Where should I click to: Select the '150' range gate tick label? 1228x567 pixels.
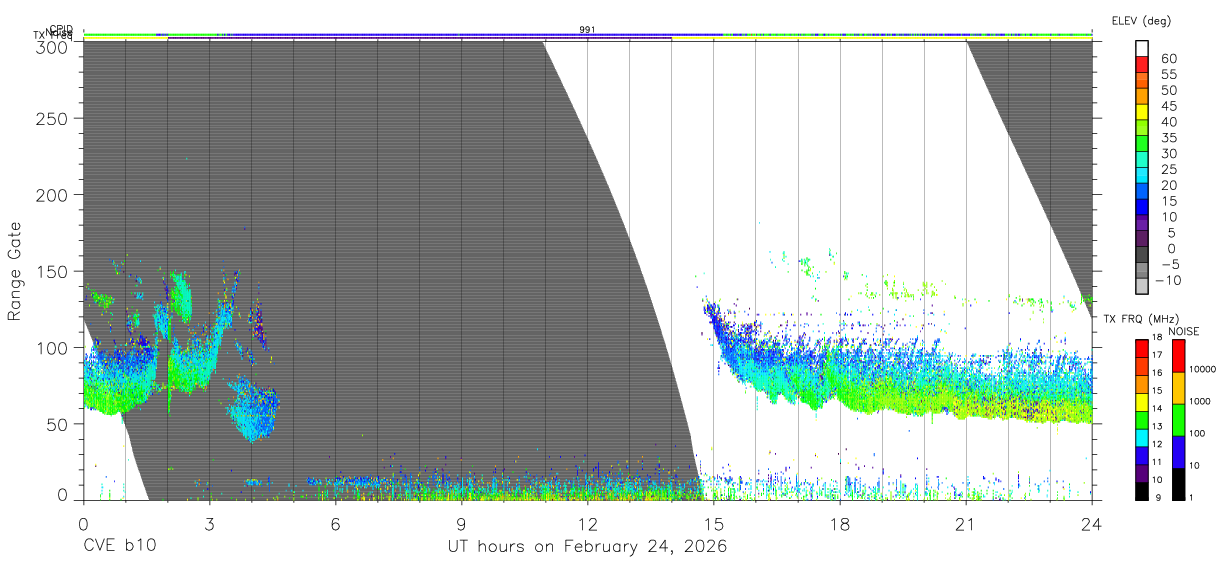(x=51, y=271)
